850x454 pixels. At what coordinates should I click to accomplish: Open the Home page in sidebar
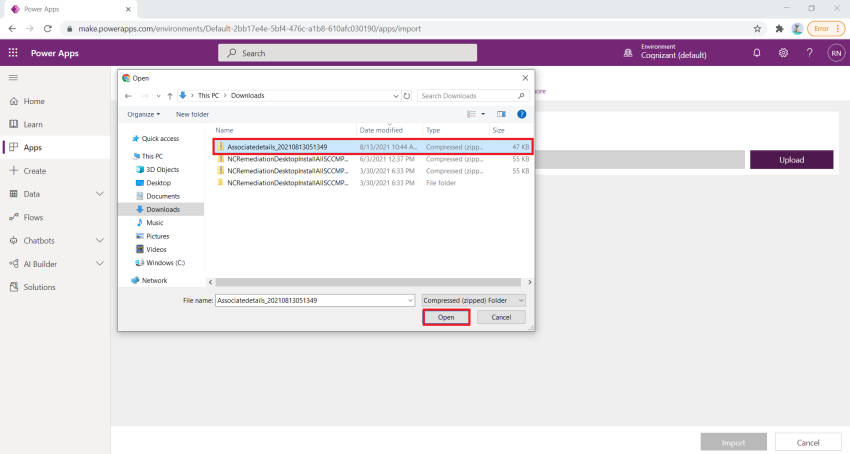(x=34, y=101)
